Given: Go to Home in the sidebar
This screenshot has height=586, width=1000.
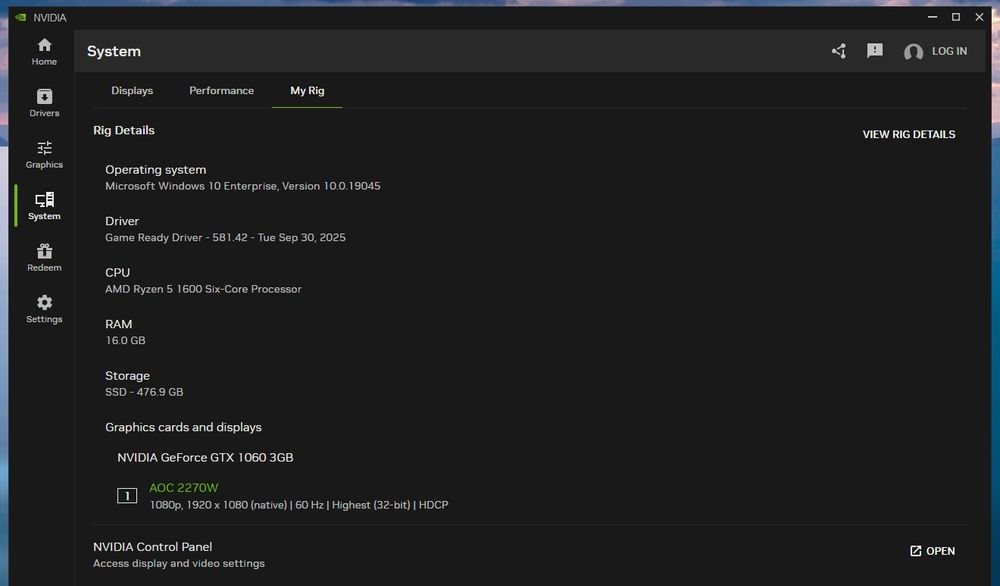Looking at the screenshot, I should 44,52.
